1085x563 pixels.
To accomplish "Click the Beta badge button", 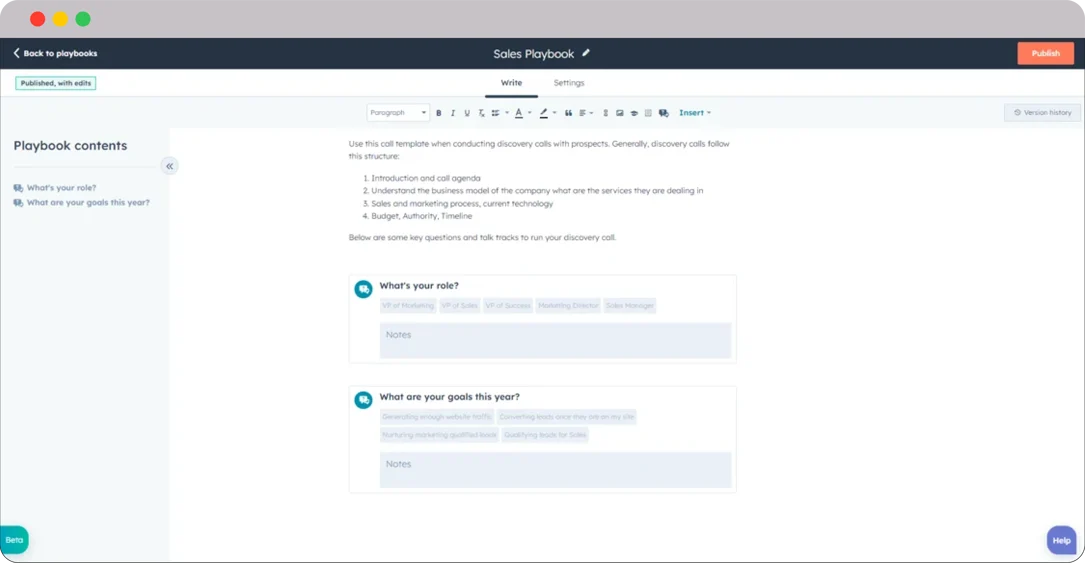I will click(14, 540).
